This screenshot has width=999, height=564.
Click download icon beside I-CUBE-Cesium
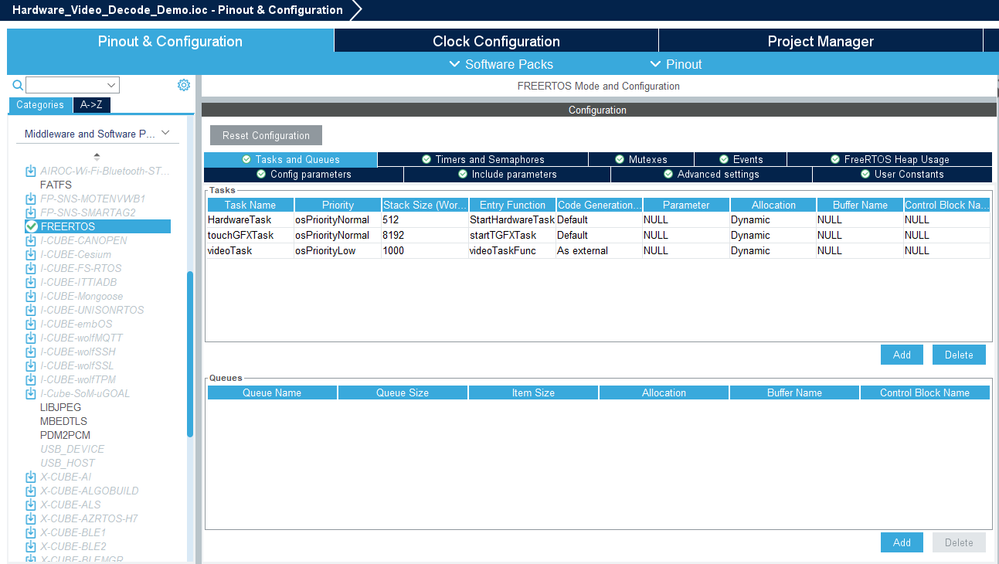coord(31,254)
